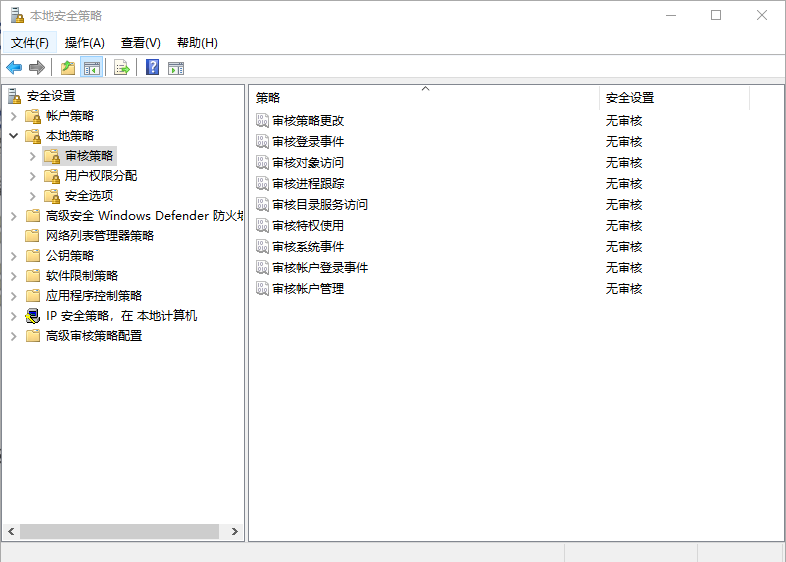The height and width of the screenshot is (562, 786).
Task: Select the 应用程序控制策略 tree item label
Action: 94,296
